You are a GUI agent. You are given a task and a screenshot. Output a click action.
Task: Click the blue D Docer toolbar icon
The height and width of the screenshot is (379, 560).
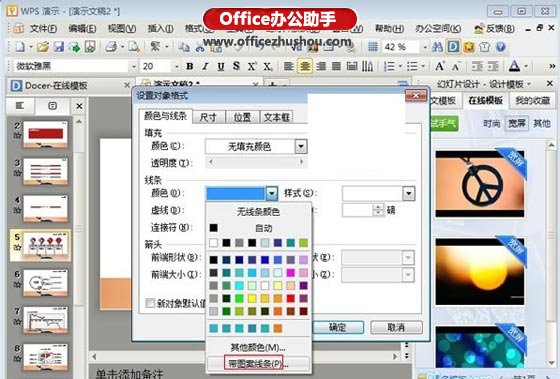pos(453,47)
